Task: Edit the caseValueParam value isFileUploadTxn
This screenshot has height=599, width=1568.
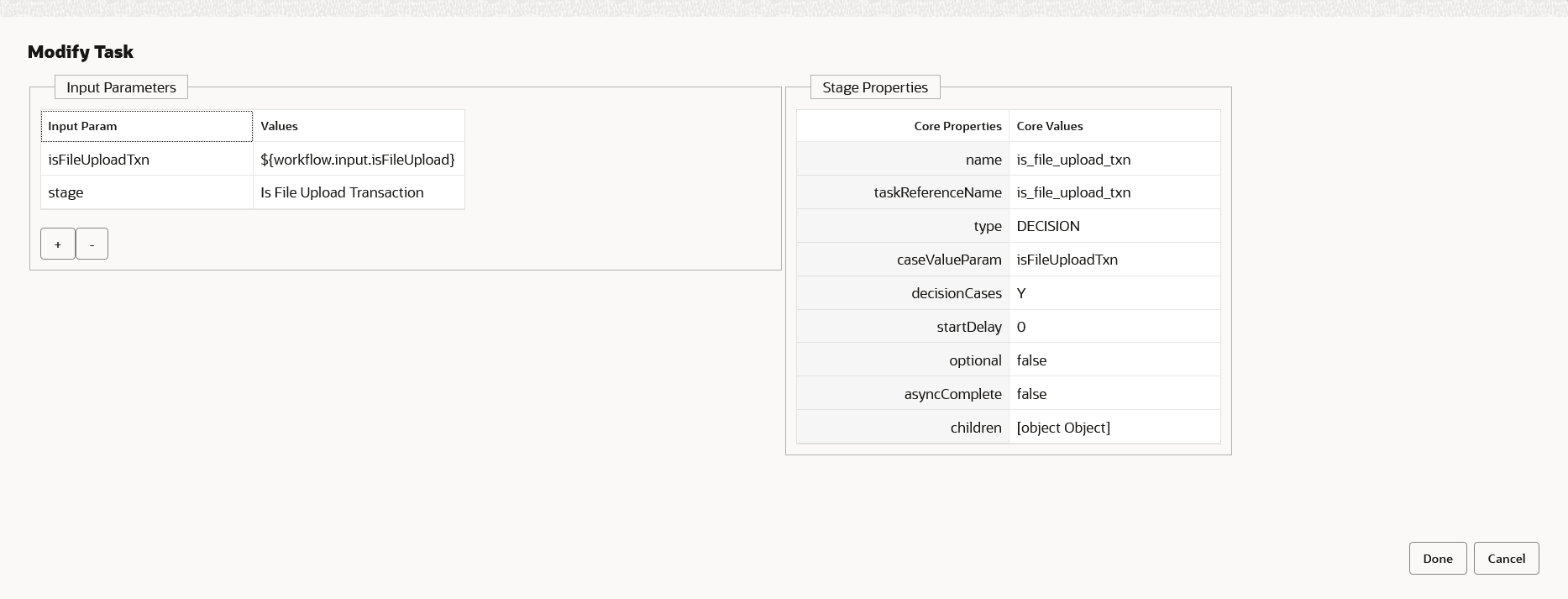Action: point(1114,260)
